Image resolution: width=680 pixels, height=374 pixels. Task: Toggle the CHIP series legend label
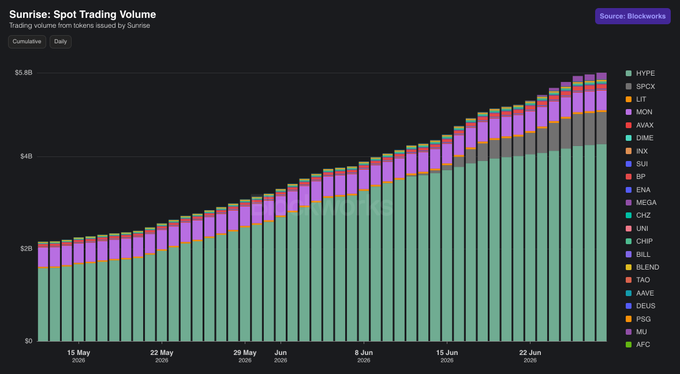644,241
